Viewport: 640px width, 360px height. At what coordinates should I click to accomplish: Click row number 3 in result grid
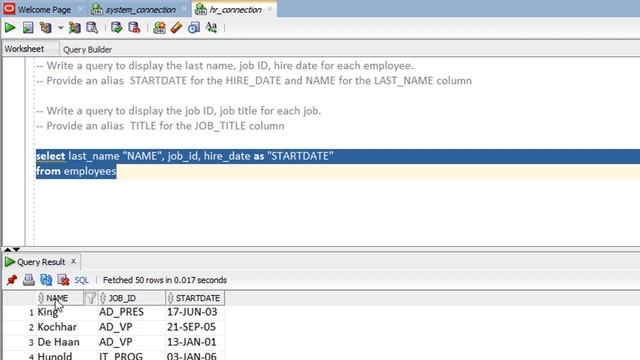click(31, 343)
